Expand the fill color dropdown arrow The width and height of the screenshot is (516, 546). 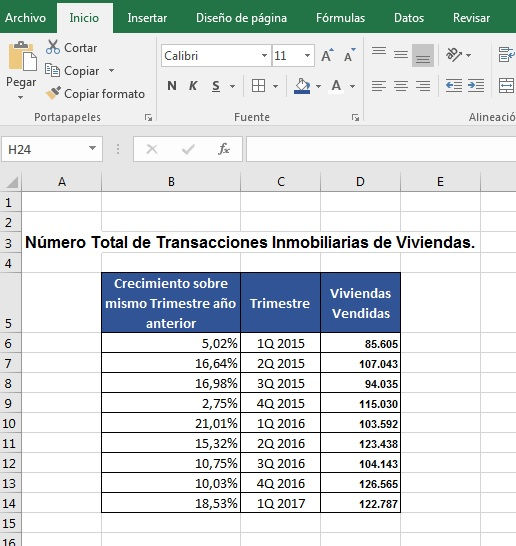318,86
